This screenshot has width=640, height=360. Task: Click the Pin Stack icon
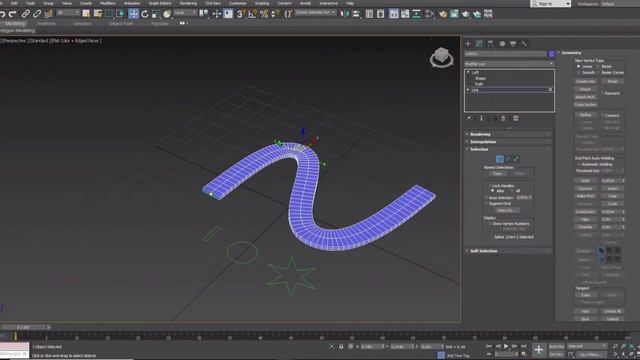coord(469,118)
